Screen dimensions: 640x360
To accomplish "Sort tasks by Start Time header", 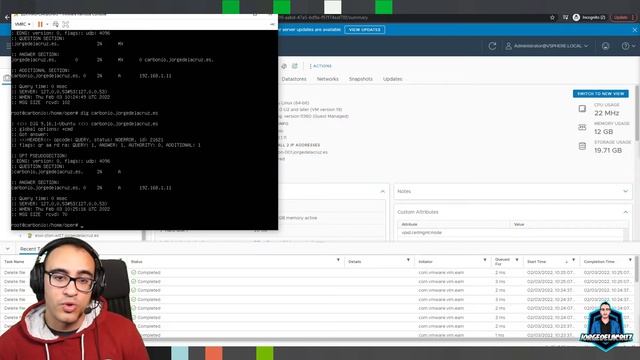I will coord(536,262).
